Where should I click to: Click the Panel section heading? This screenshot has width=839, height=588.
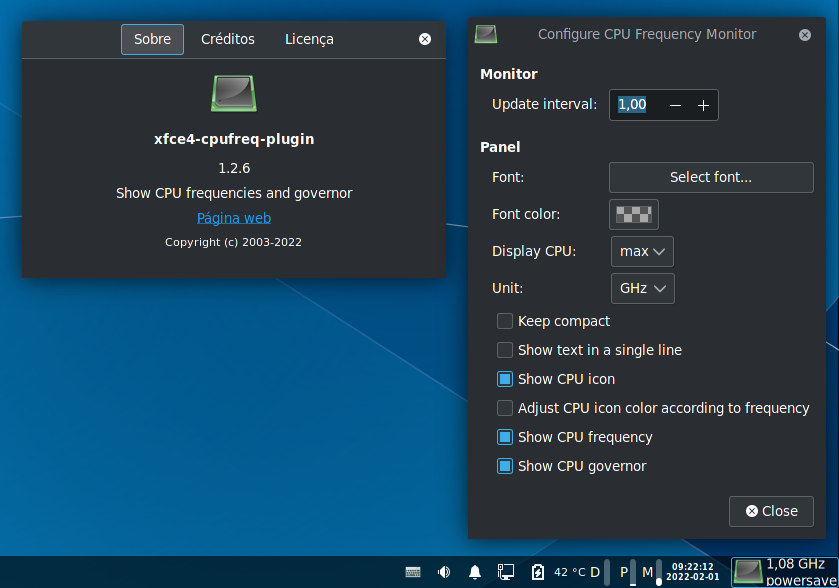pos(500,147)
